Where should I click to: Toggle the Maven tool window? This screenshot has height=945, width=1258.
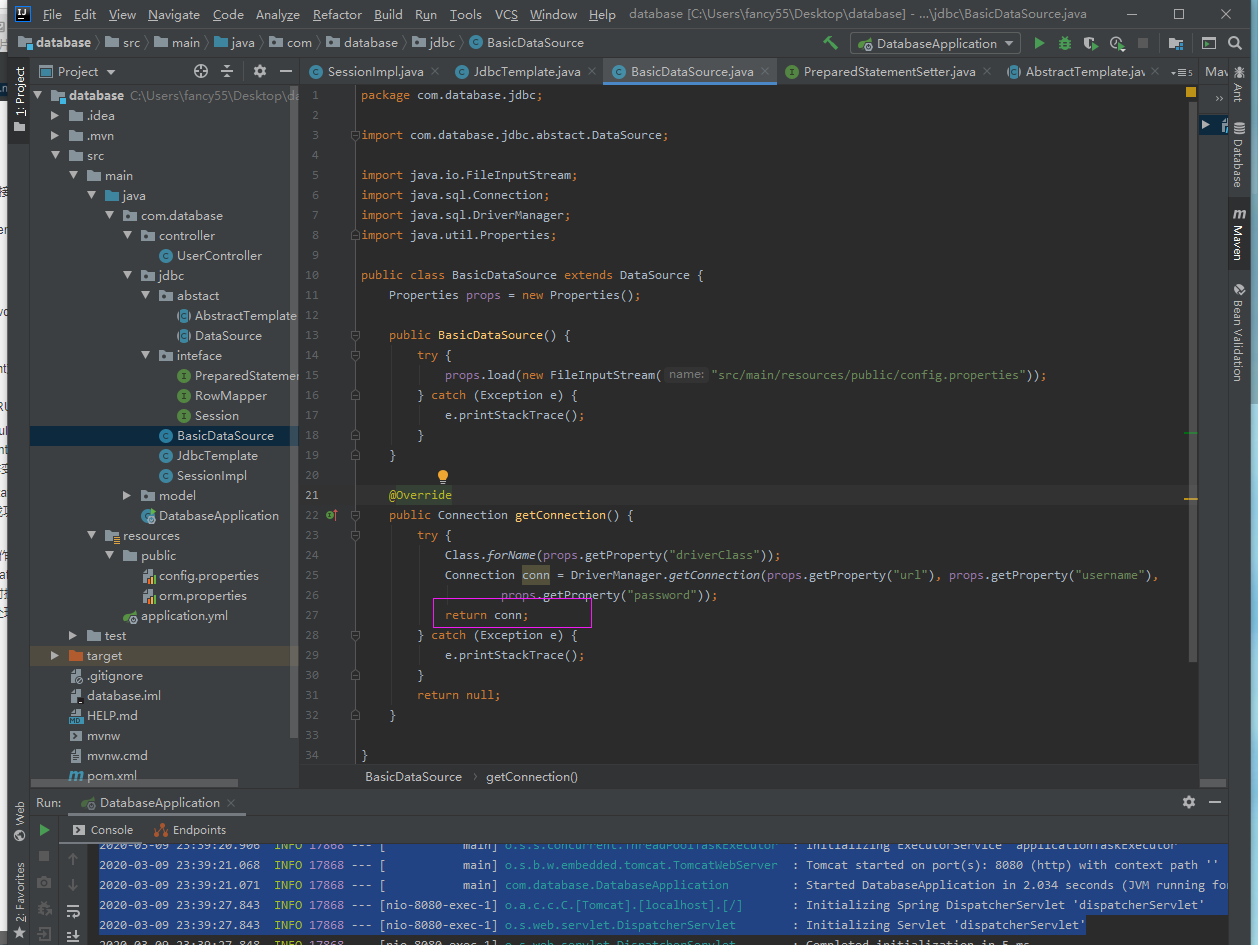coord(1238,233)
